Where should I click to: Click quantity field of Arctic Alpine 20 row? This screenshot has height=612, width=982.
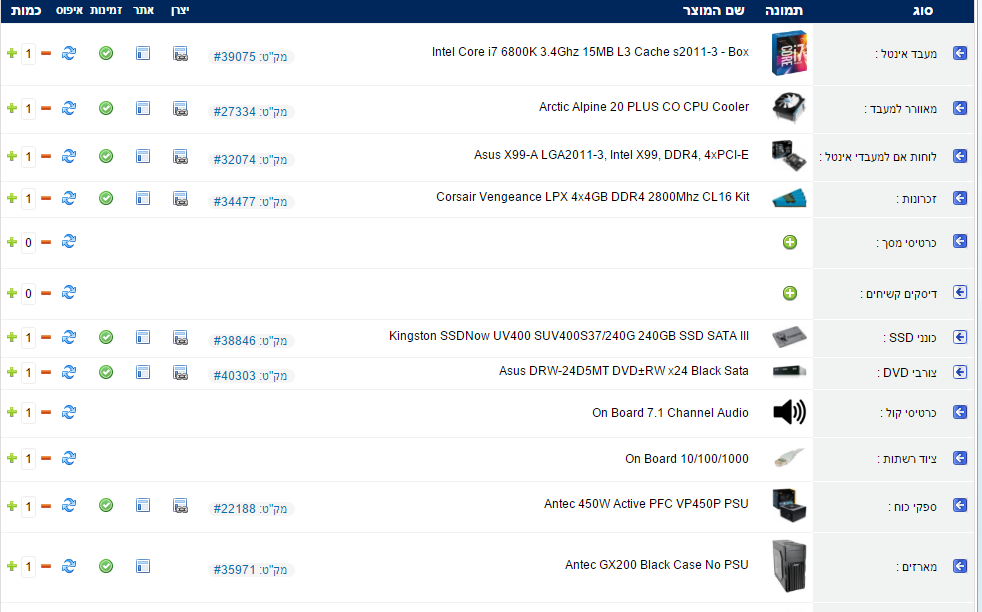tap(28, 108)
